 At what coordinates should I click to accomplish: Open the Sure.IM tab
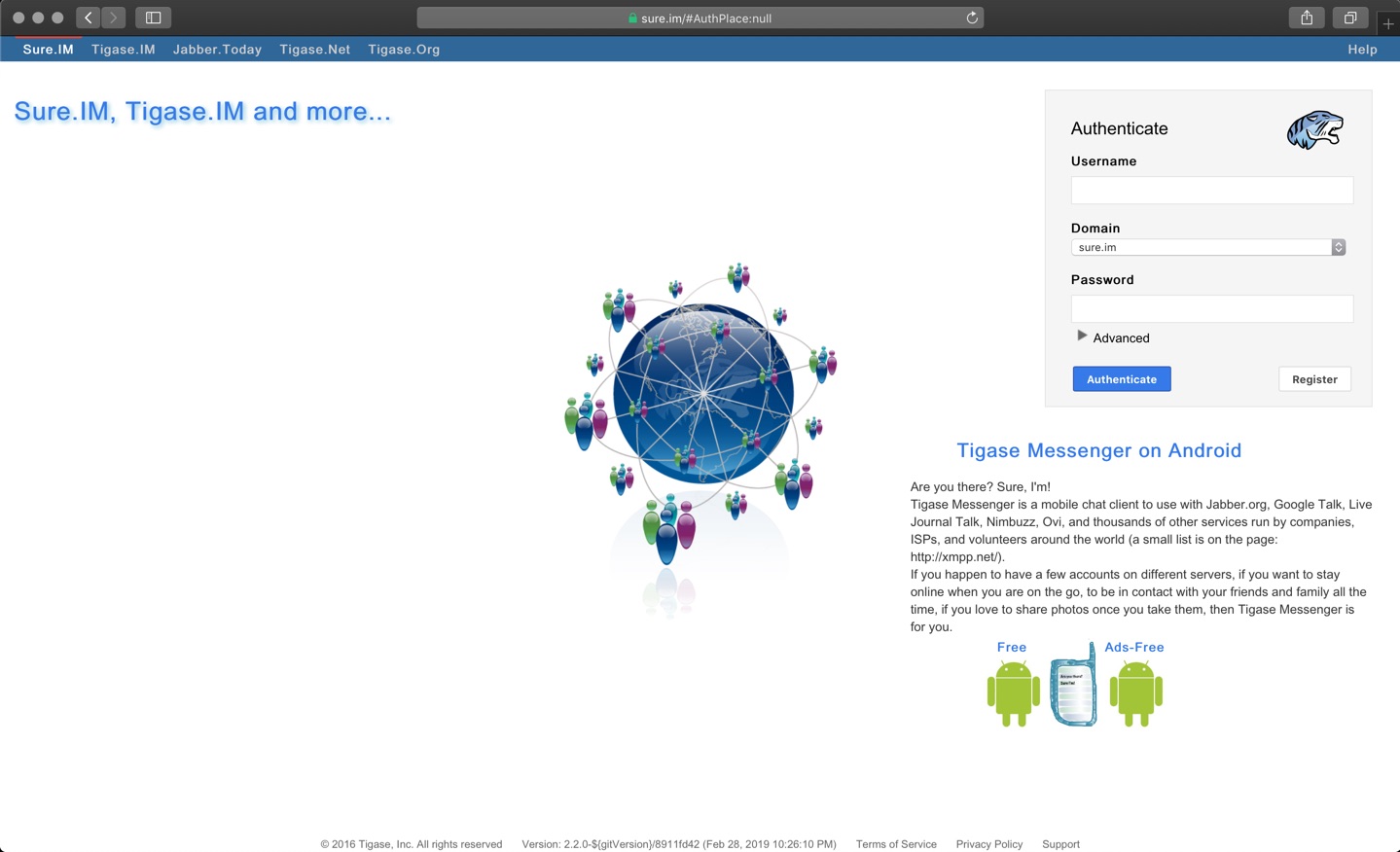coord(48,50)
